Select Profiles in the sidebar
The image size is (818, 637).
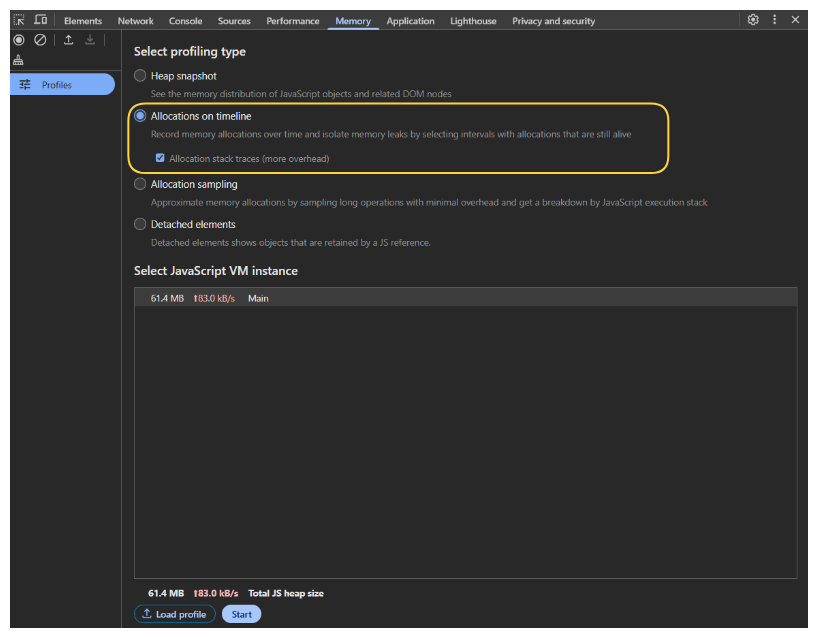pos(63,85)
